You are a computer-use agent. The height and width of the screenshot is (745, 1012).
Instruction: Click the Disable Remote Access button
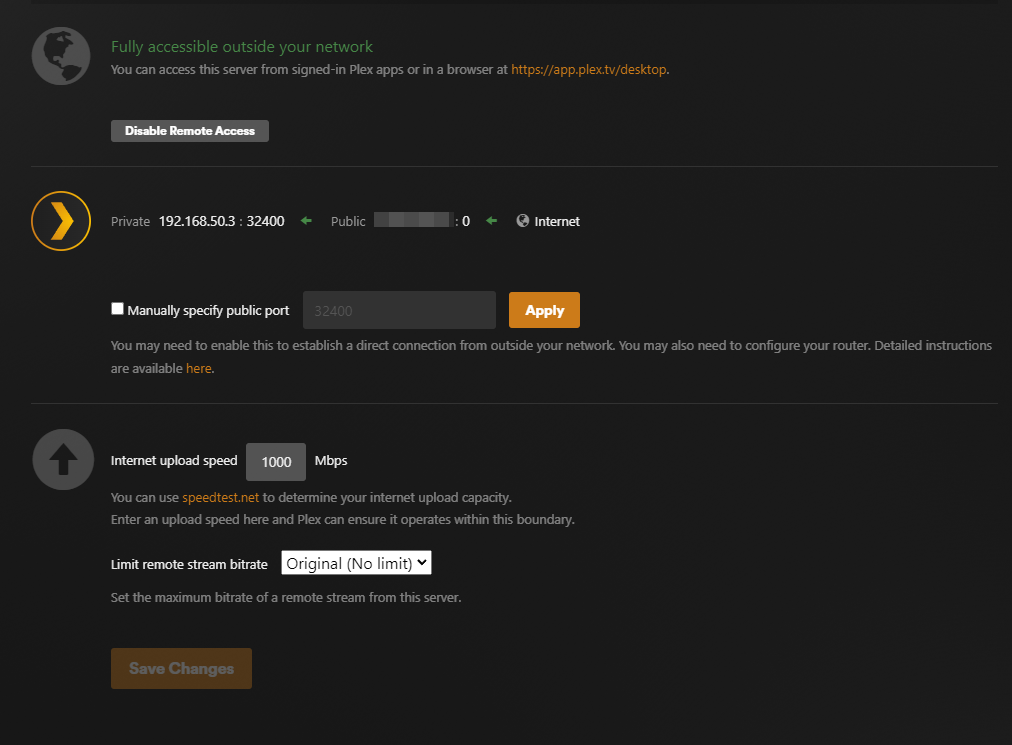point(189,130)
